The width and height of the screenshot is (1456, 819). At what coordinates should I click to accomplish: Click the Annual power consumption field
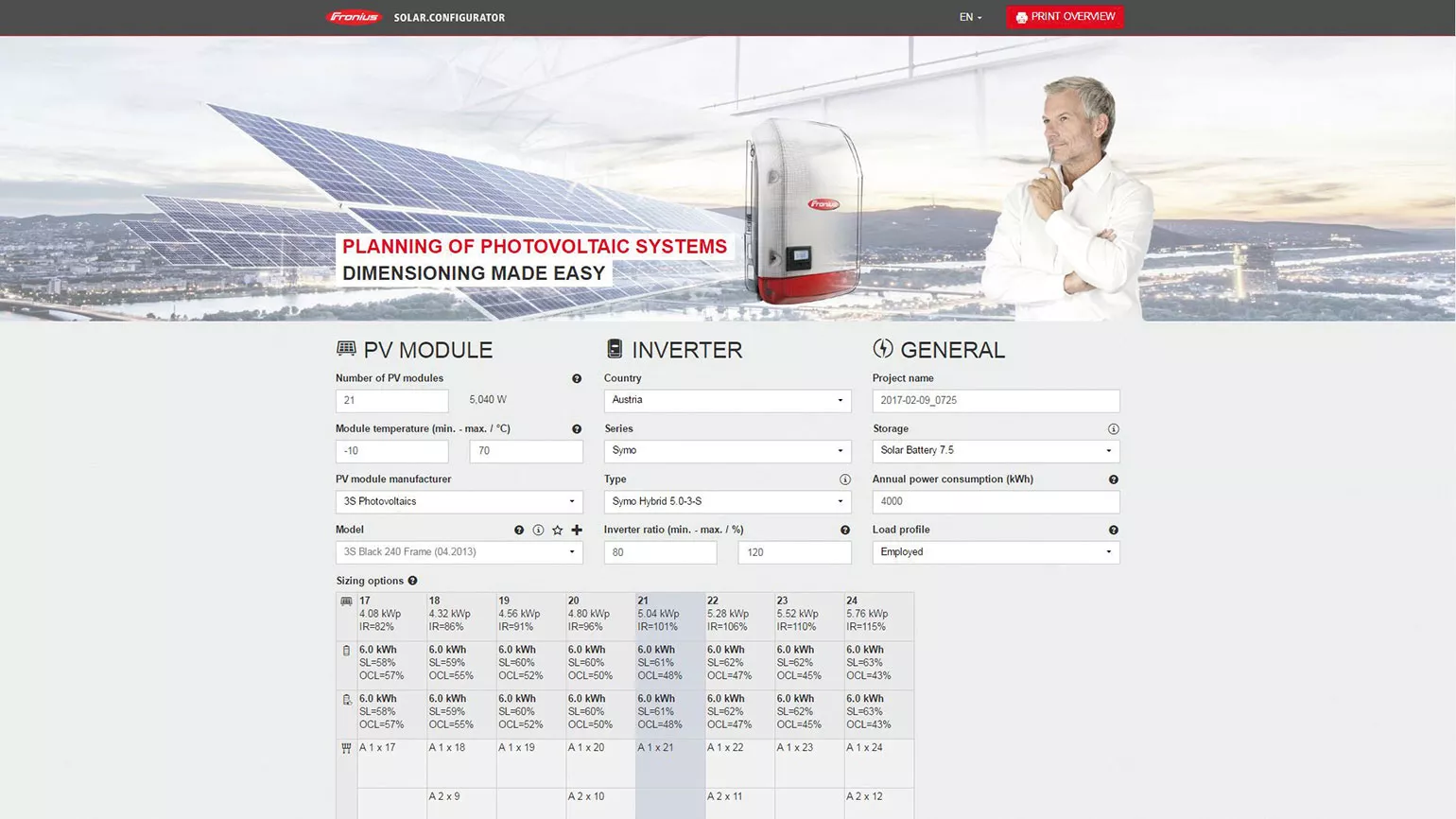point(997,501)
